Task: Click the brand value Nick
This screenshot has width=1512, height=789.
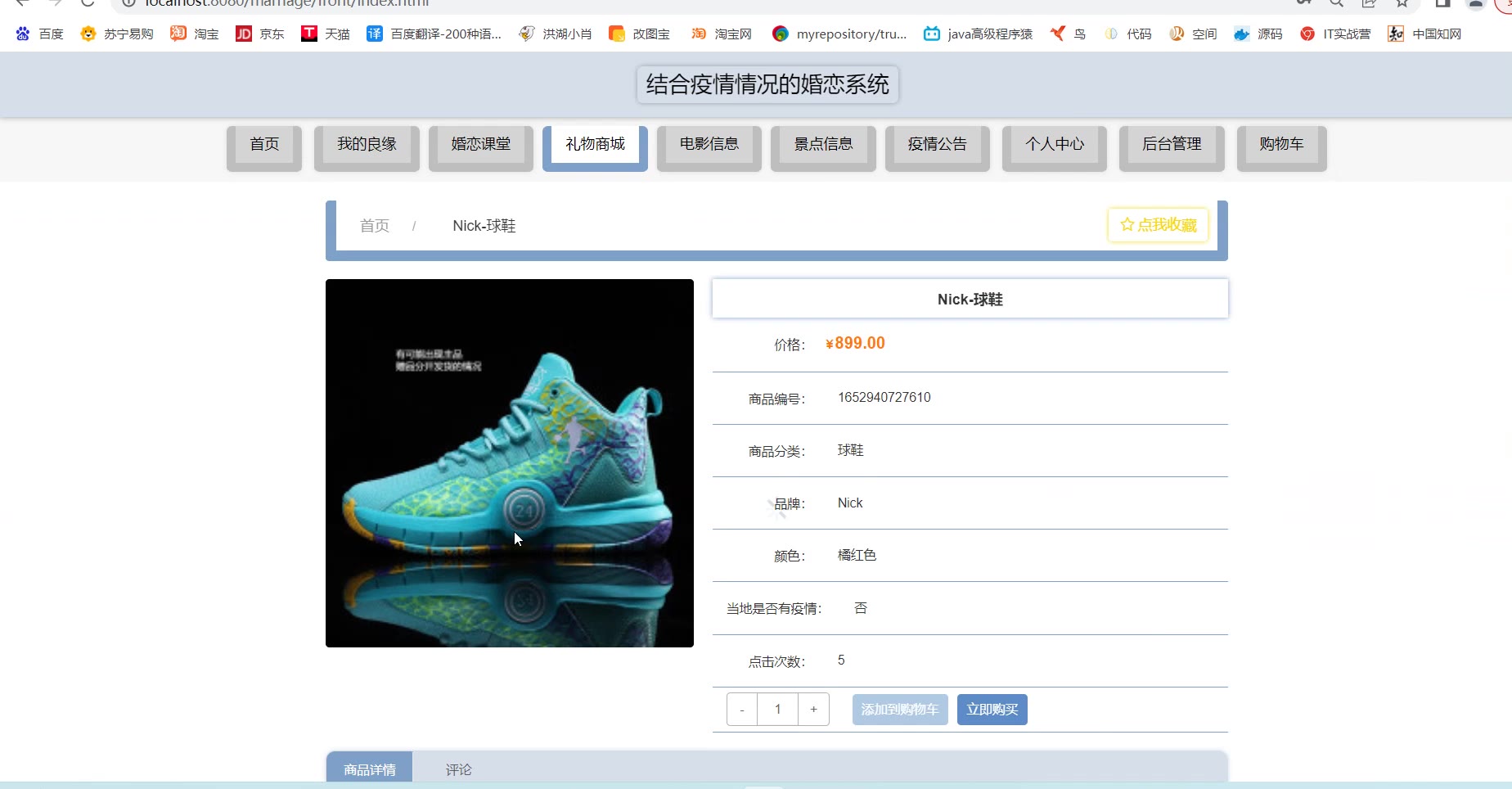Action: pos(850,503)
